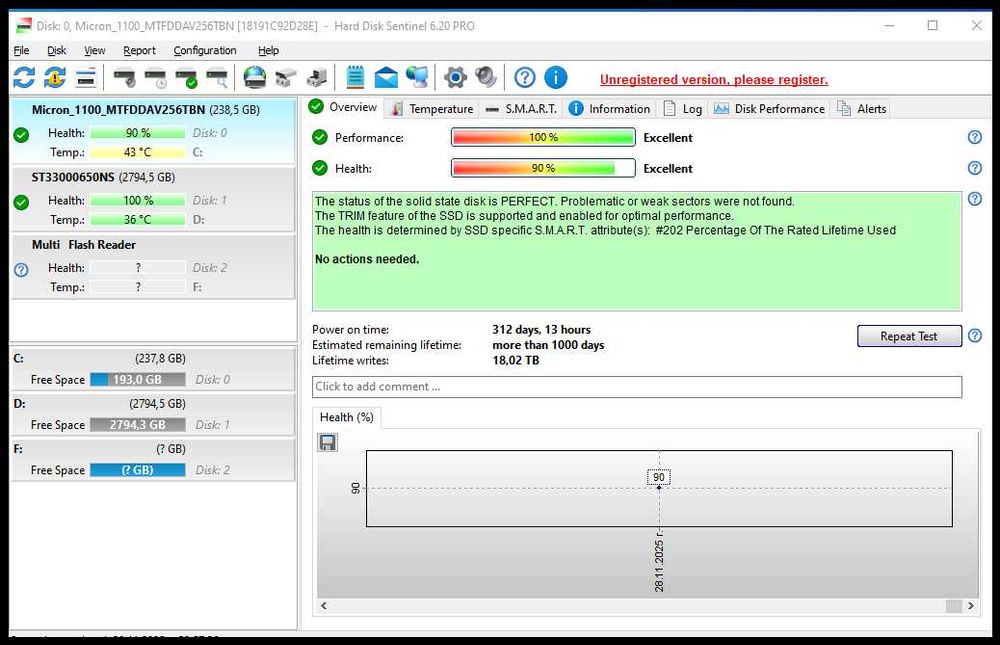1000x645 pixels.
Task: Click D: free space bar 2794,3 GB
Action: [138, 425]
